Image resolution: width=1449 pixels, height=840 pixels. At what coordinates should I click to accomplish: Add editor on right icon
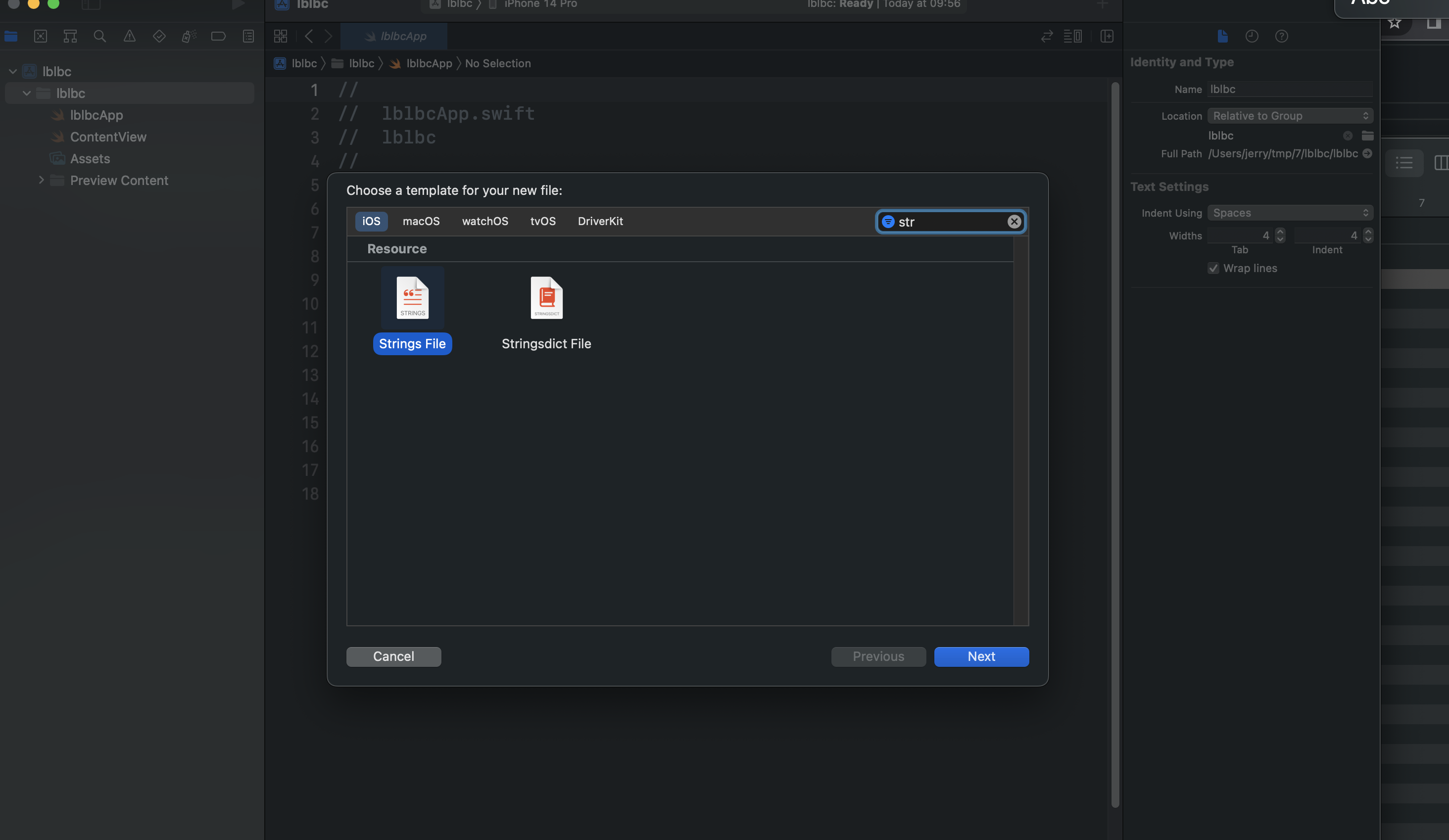1107,36
